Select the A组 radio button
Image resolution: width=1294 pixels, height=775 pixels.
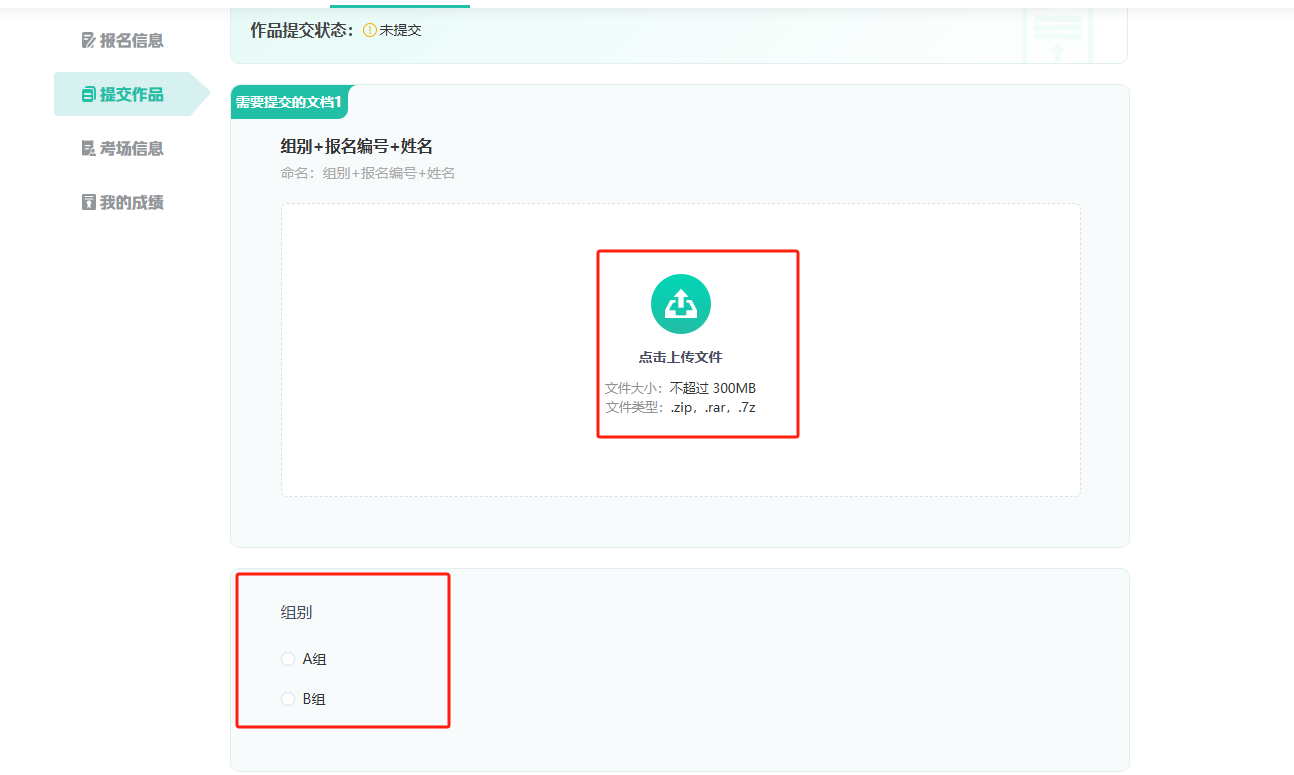point(288,659)
